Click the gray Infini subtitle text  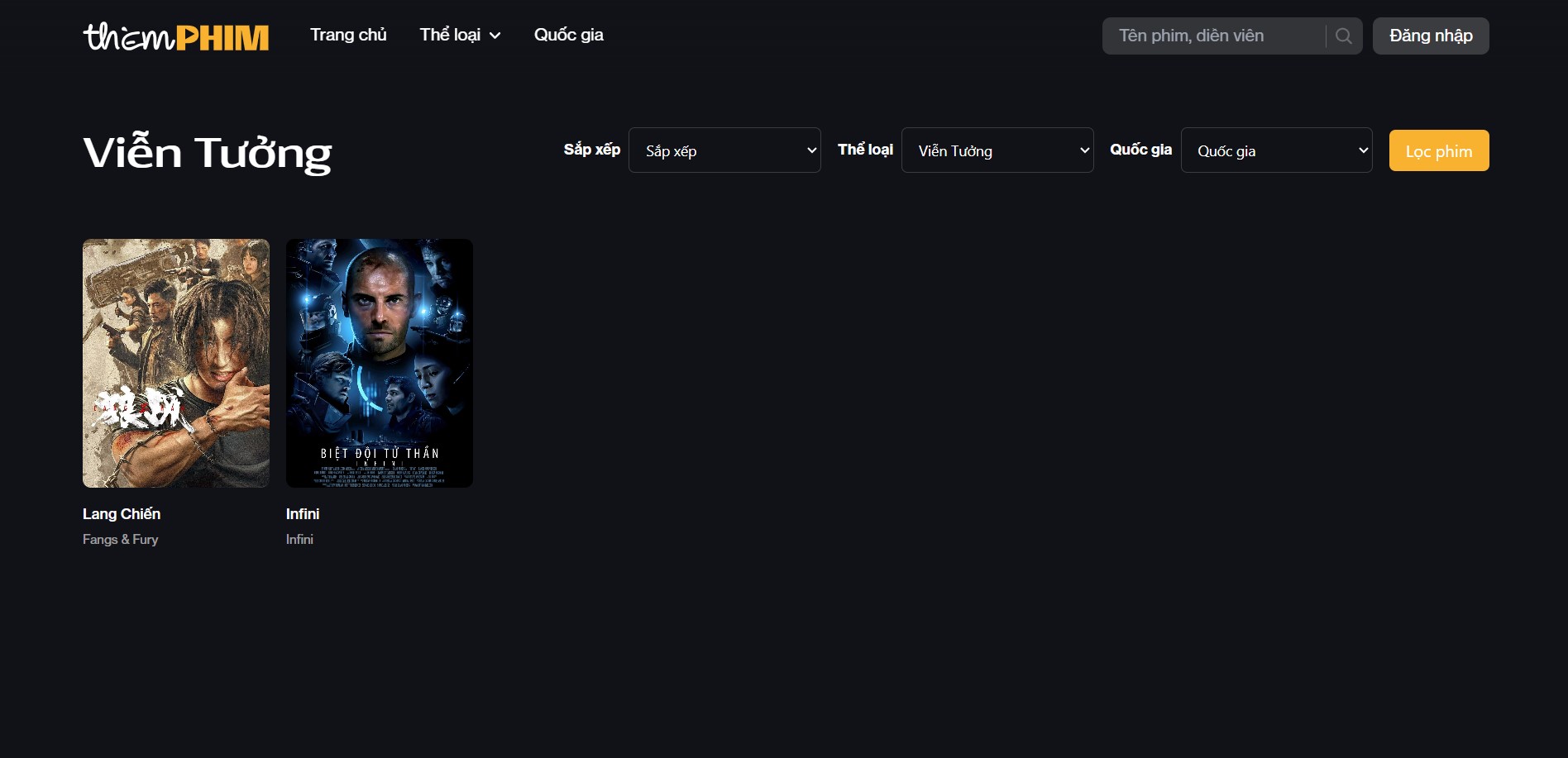pos(299,540)
